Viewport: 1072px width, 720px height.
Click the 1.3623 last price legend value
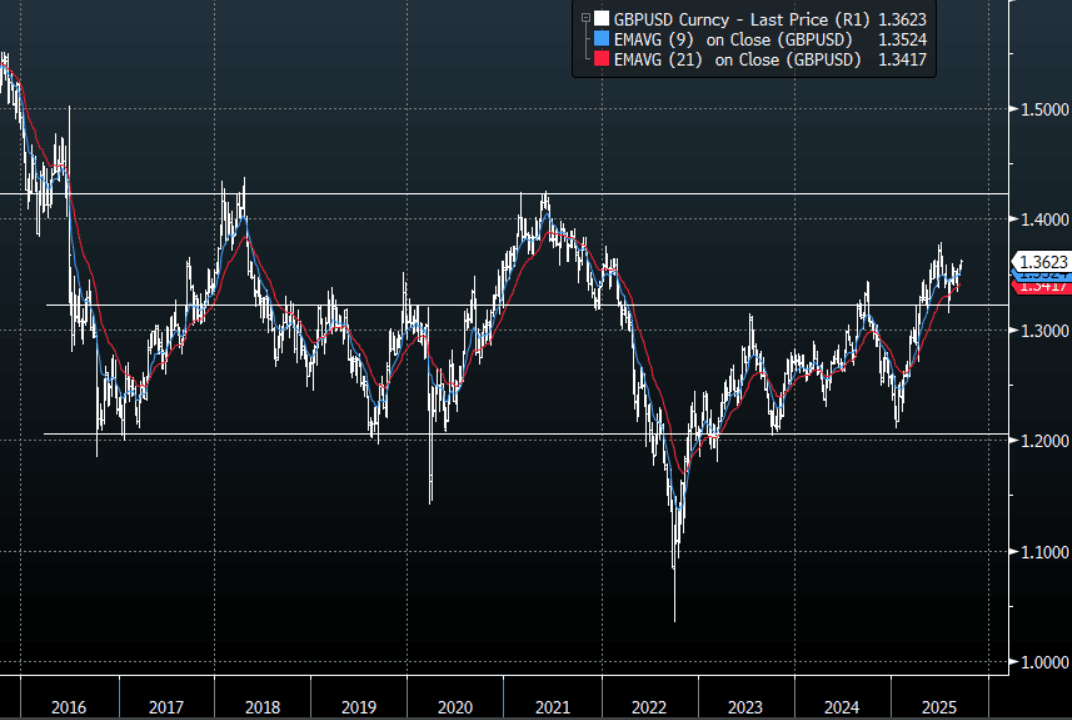902,19
